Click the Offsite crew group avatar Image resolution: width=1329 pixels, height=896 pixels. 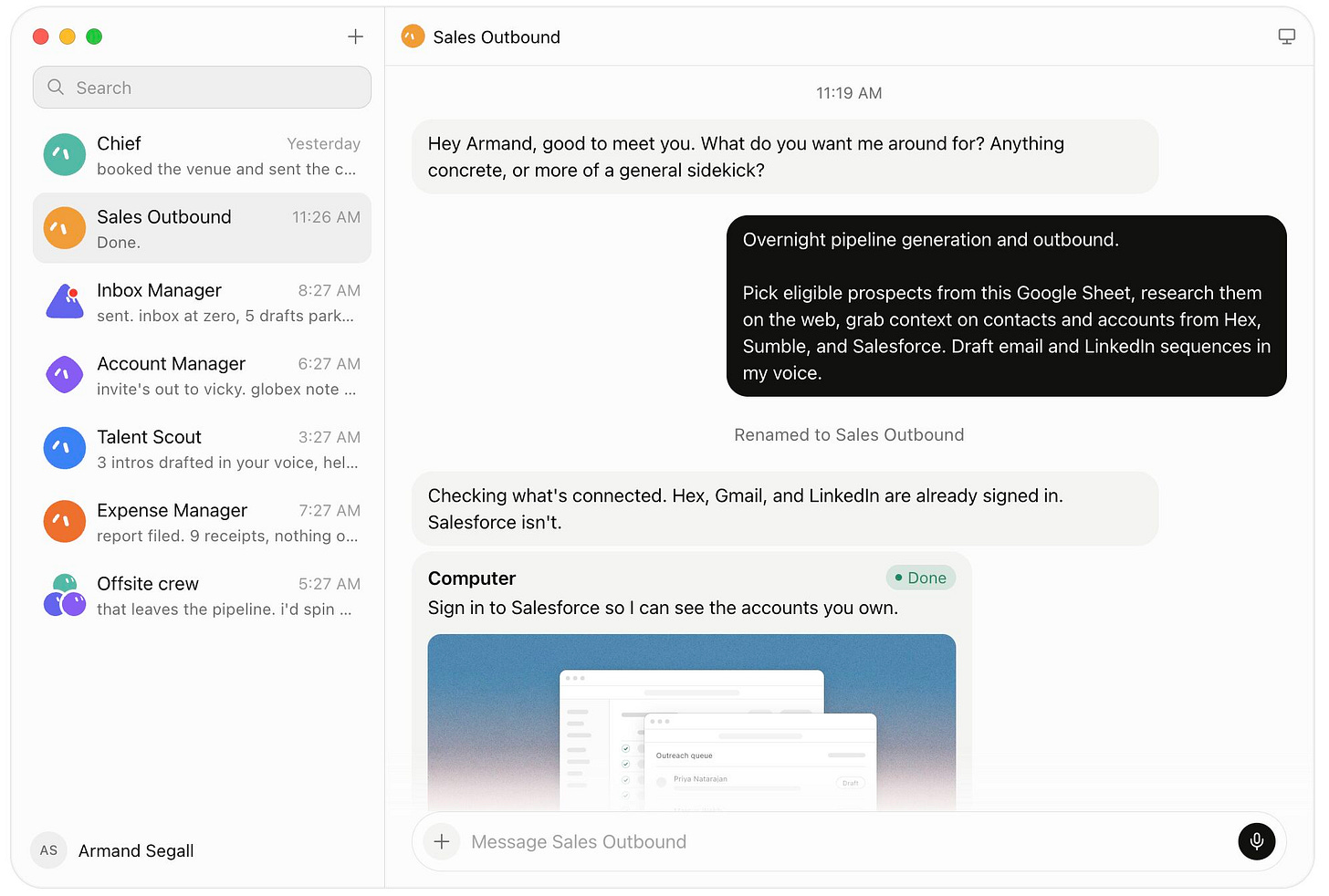coord(65,595)
